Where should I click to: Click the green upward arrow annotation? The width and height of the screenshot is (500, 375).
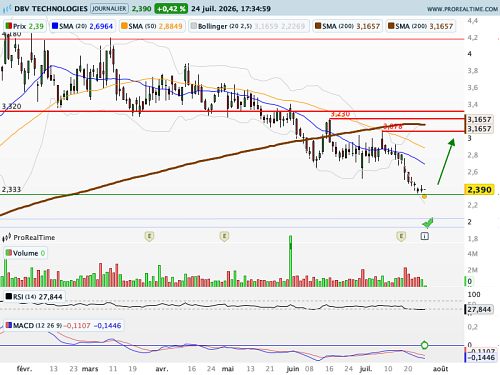(x=446, y=162)
